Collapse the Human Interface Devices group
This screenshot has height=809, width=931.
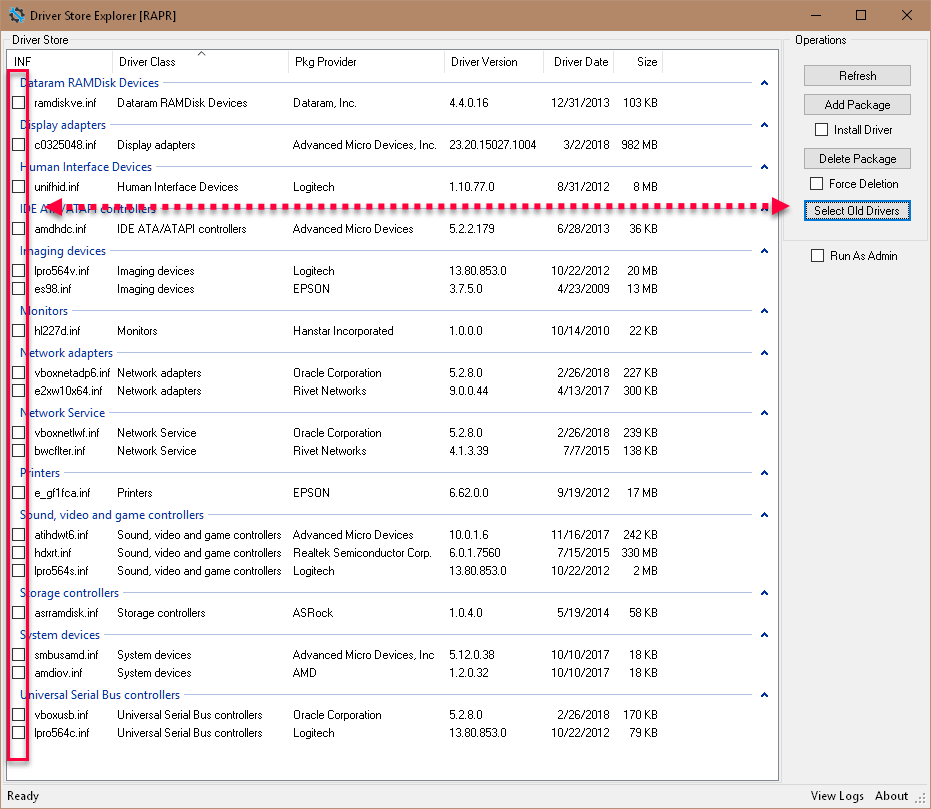pyautogui.click(x=764, y=167)
